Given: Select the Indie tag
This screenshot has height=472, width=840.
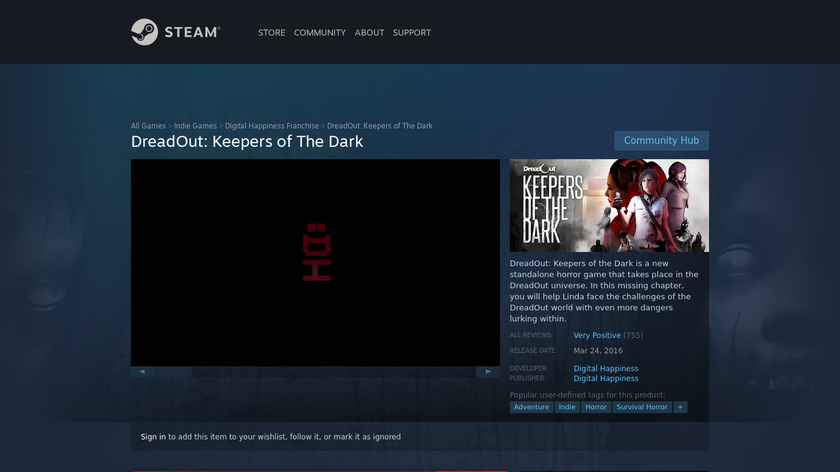Looking at the screenshot, I should click(567, 407).
